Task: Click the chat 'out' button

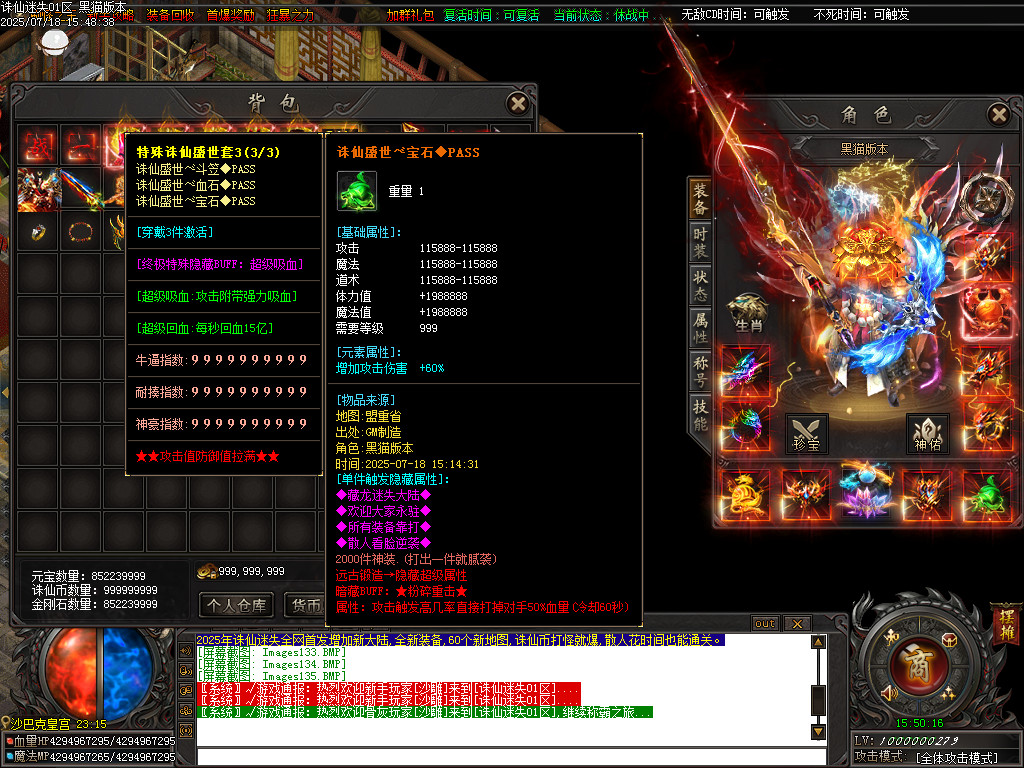Action: coord(764,623)
